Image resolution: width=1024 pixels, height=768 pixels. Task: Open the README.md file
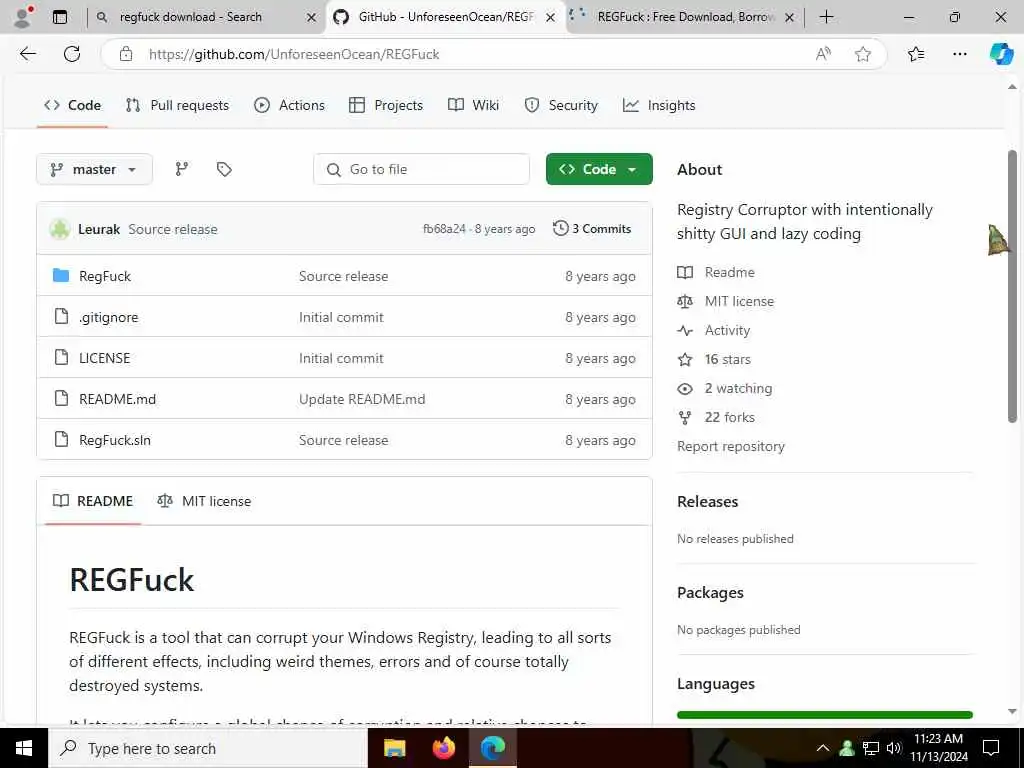tap(118, 399)
